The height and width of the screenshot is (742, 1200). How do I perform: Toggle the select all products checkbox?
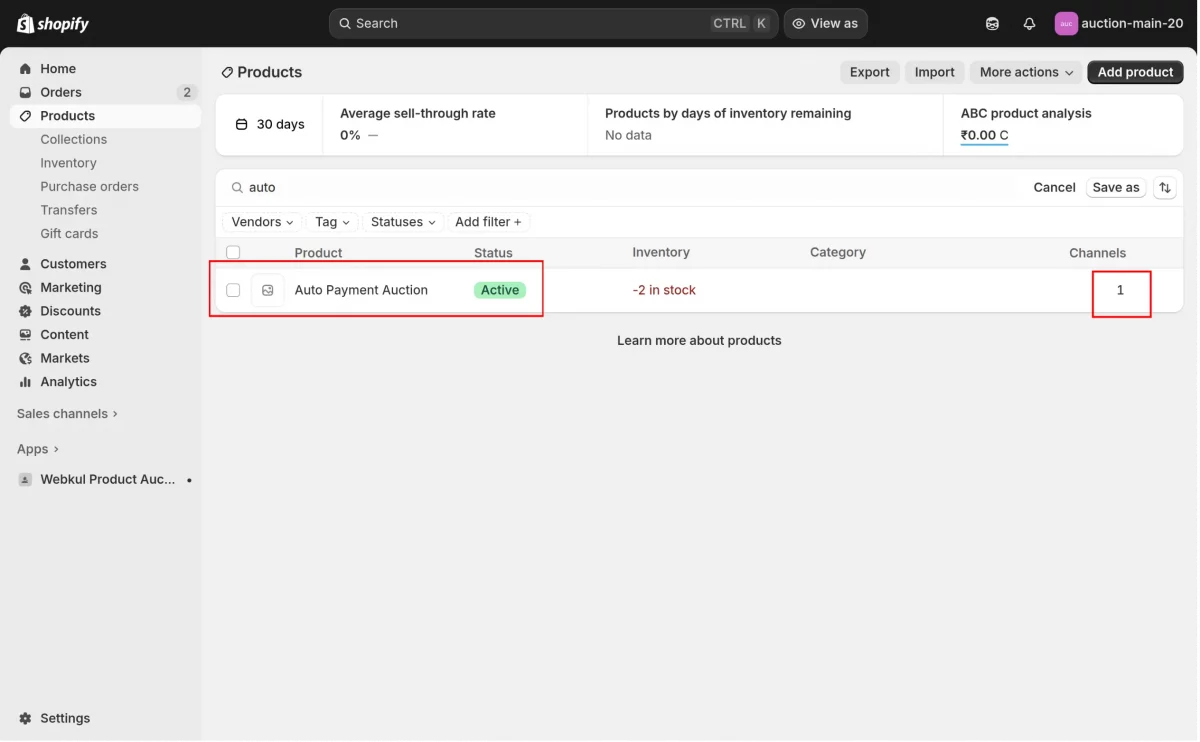coord(233,253)
